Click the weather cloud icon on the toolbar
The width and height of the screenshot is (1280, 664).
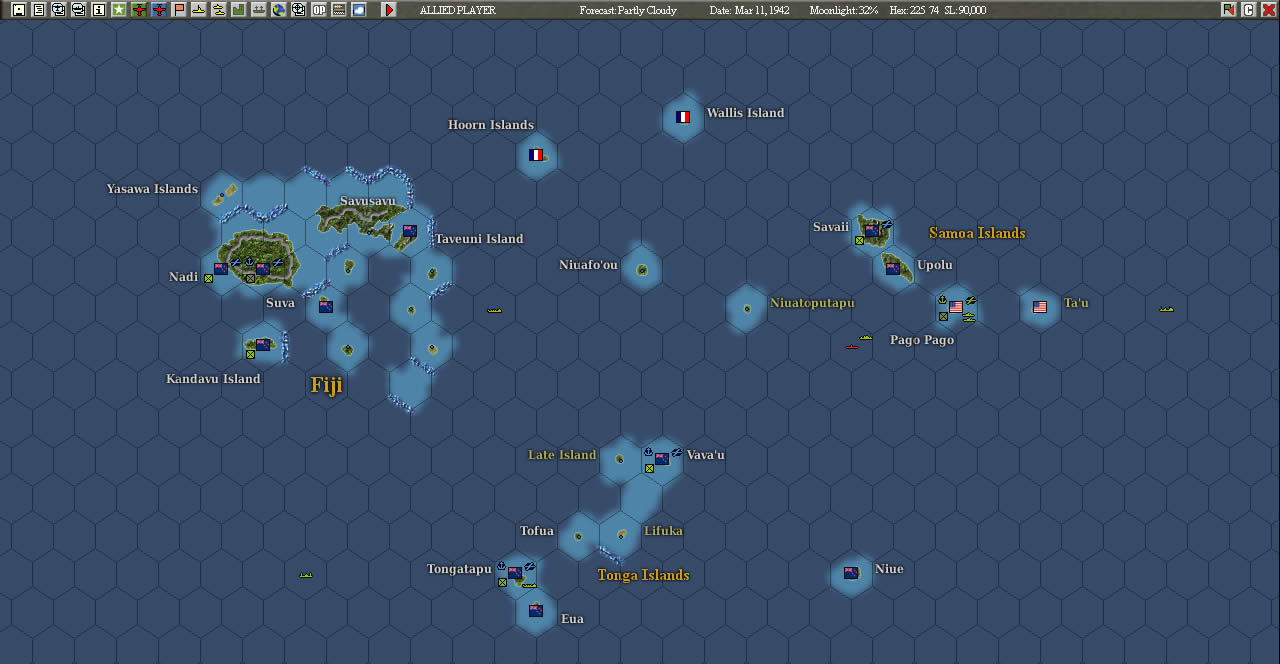[x=358, y=10]
